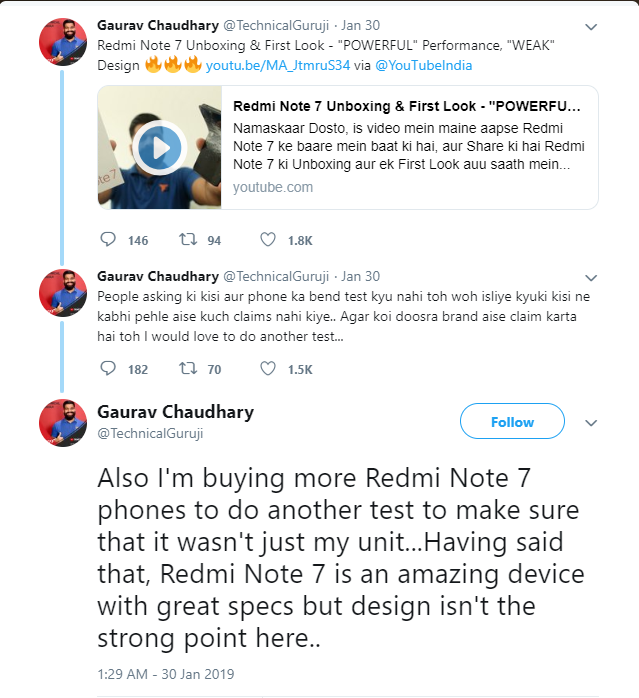The width and height of the screenshot is (639, 698).
Task: Retweet the bend test tweet with 70 retweets
Action: [186, 369]
